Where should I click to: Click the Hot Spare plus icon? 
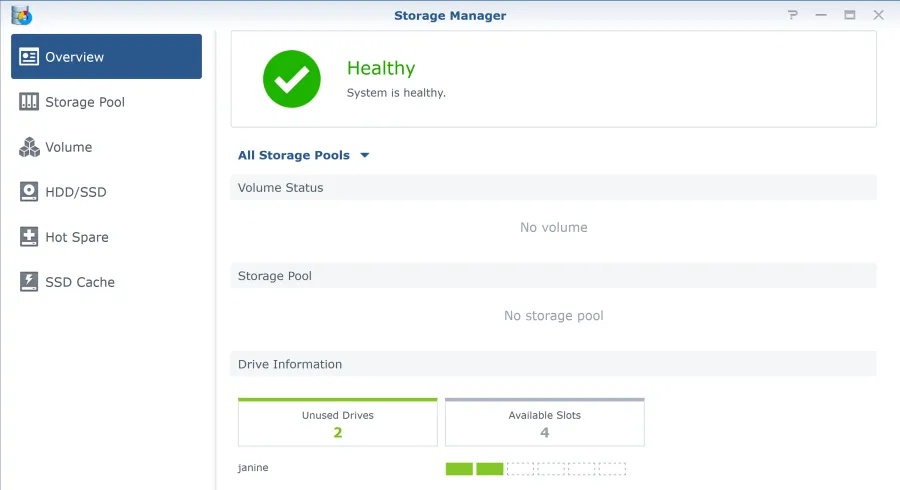tap(29, 237)
